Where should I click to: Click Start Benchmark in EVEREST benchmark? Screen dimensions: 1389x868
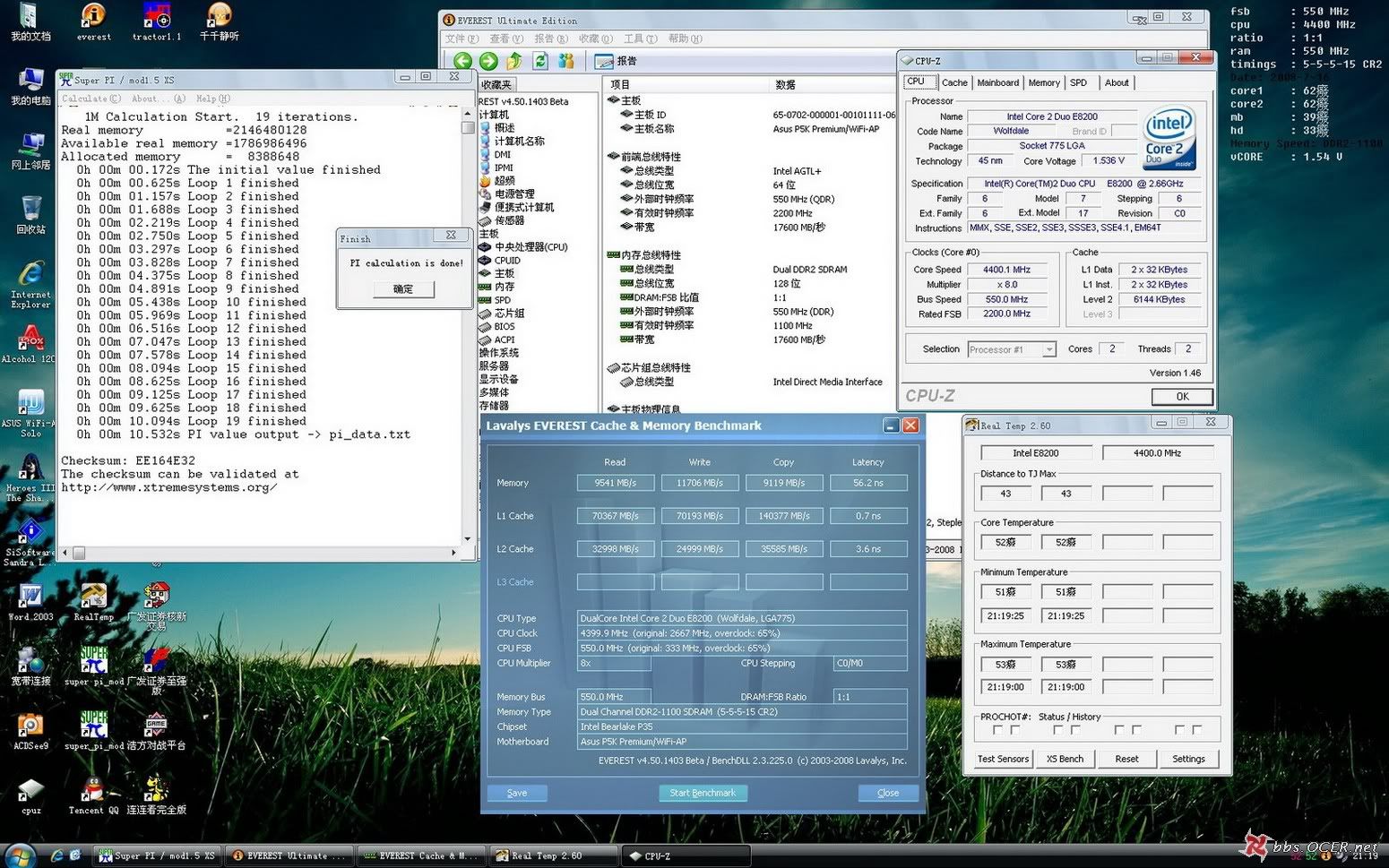pos(703,793)
